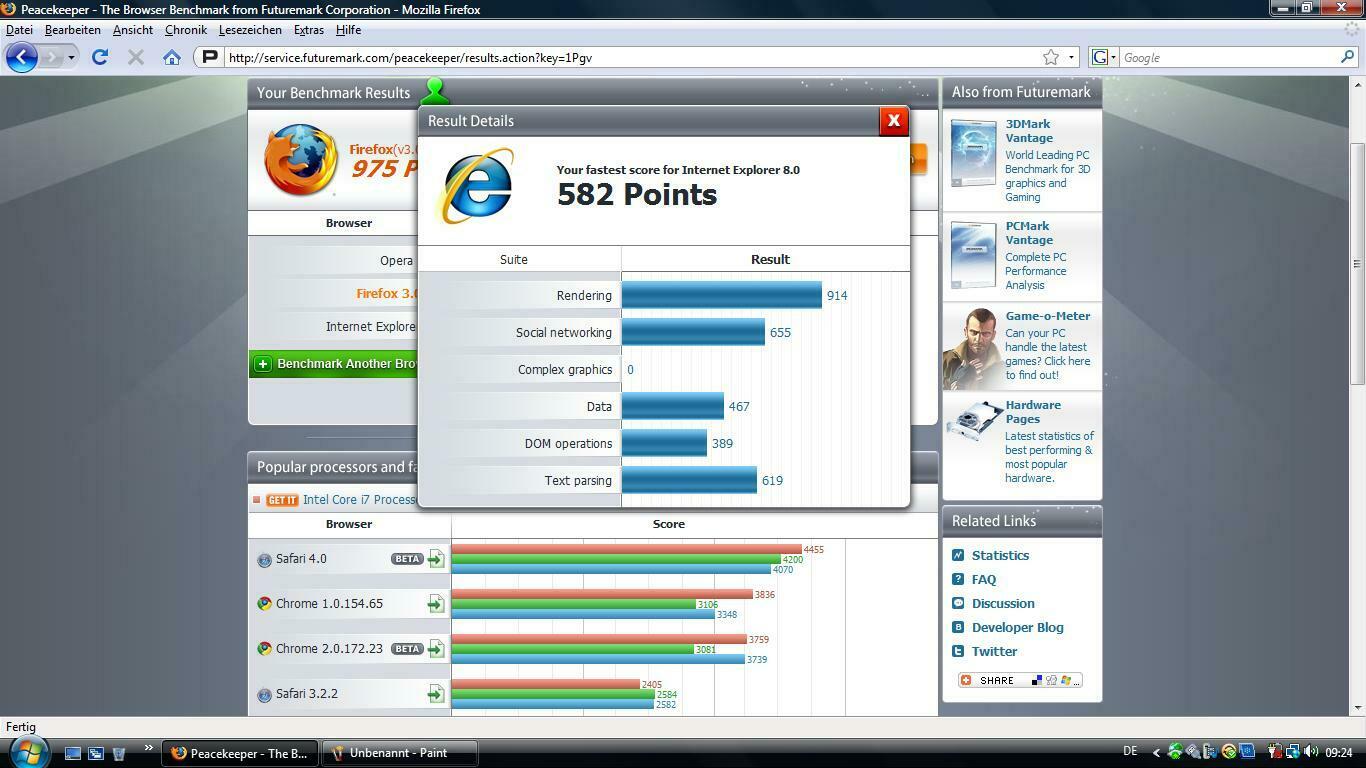Switch to Unbenannt - Paint in taskbar
This screenshot has height=768, width=1366.
[398, 753]
